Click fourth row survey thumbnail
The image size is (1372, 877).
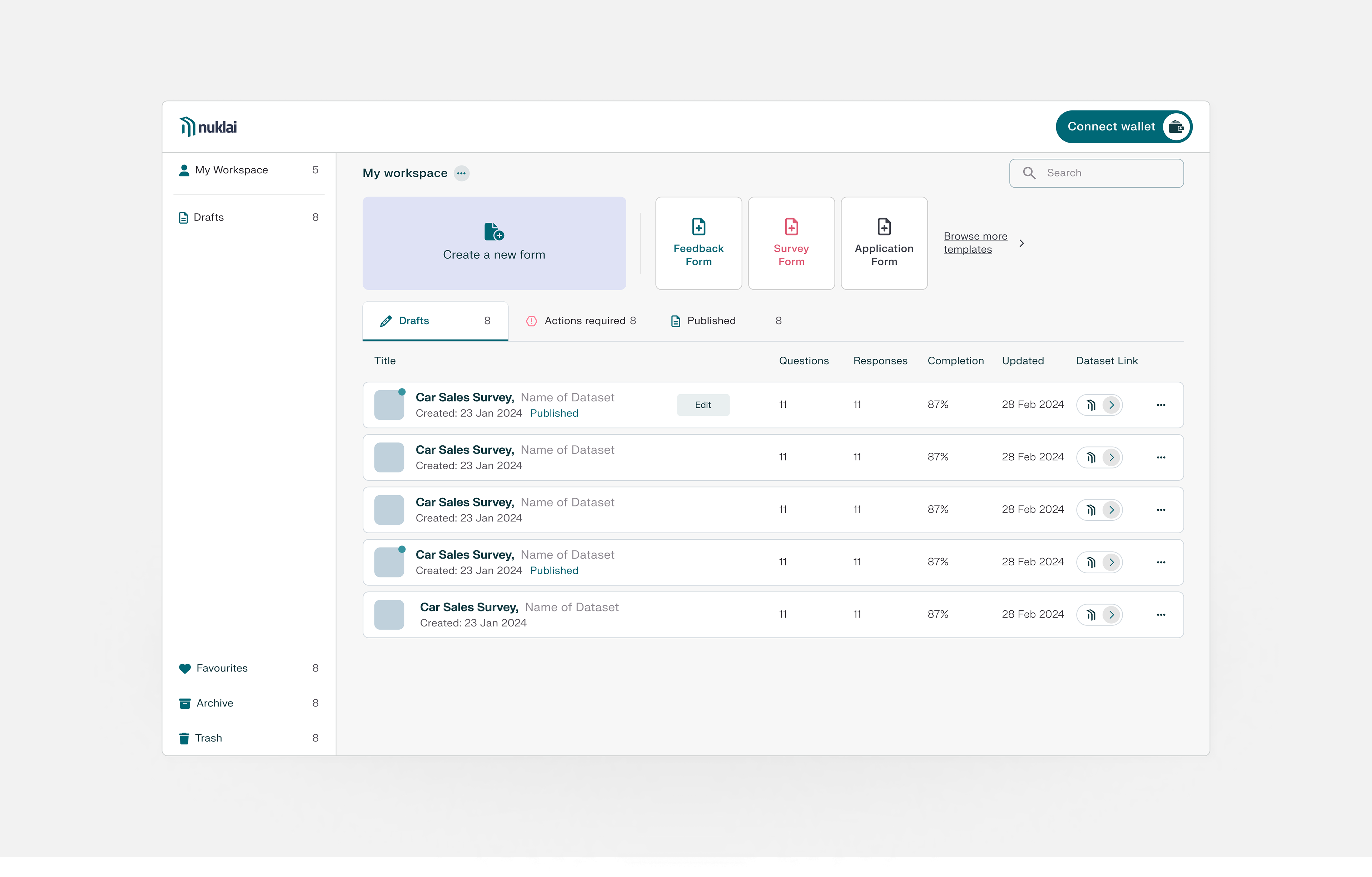tap(389, 563)
